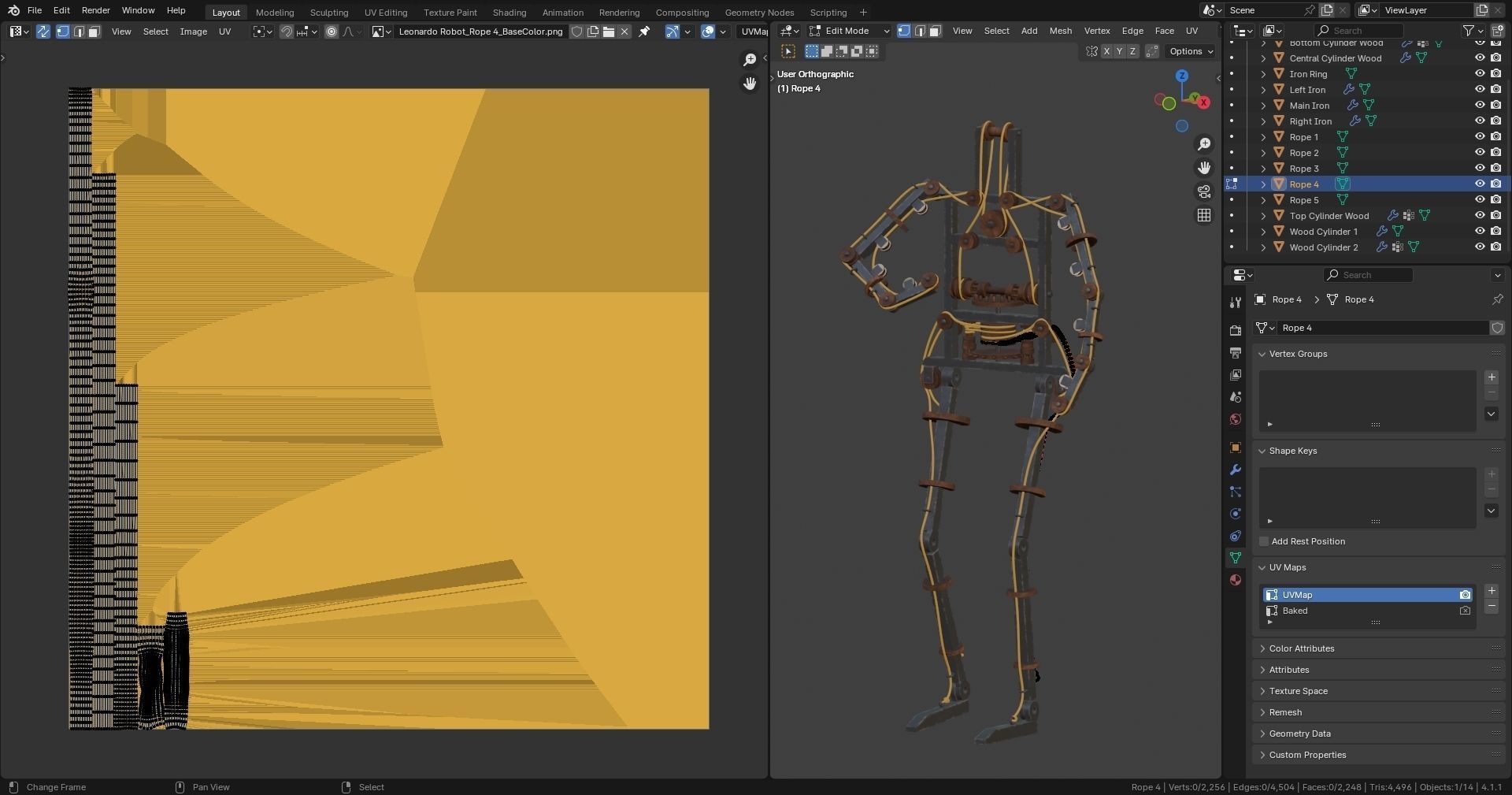Collapse the Vertex Groups panel
This screenshot has width=1512, height=795.
click(x=1262, y=354)
